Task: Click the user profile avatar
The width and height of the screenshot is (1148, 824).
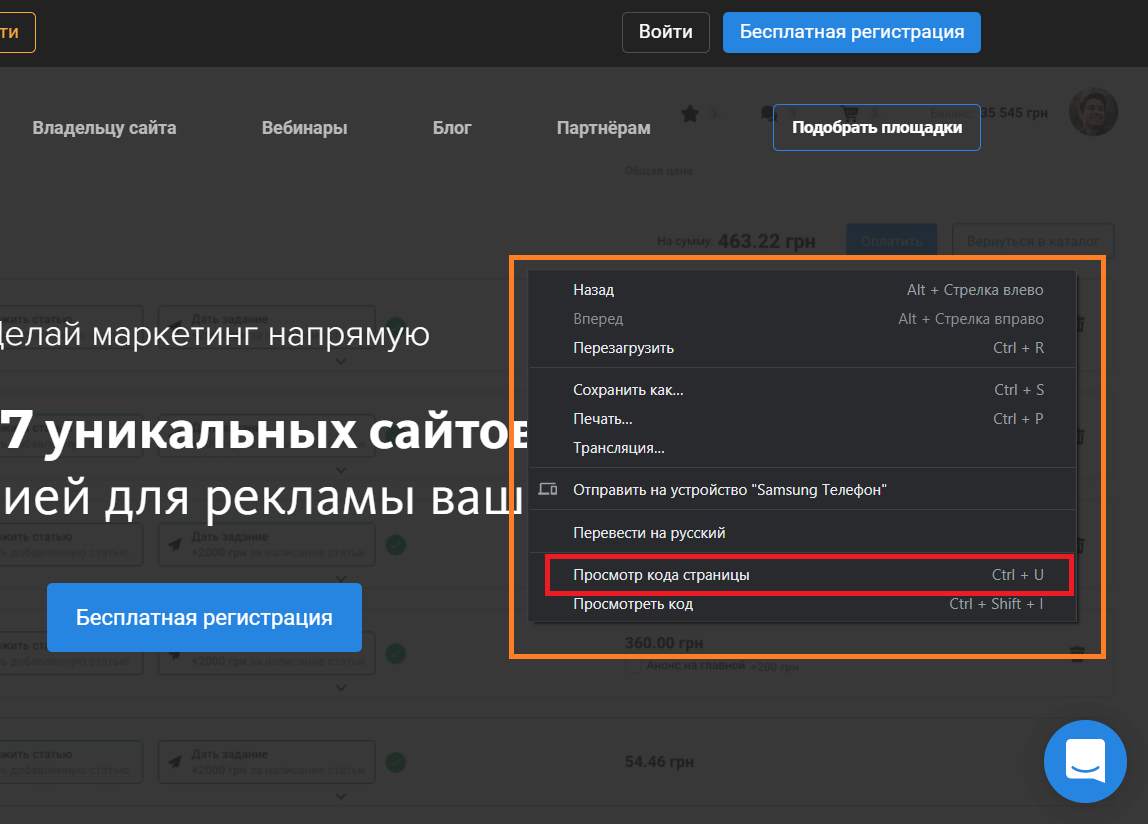Action: click(x=1093, y=112)
